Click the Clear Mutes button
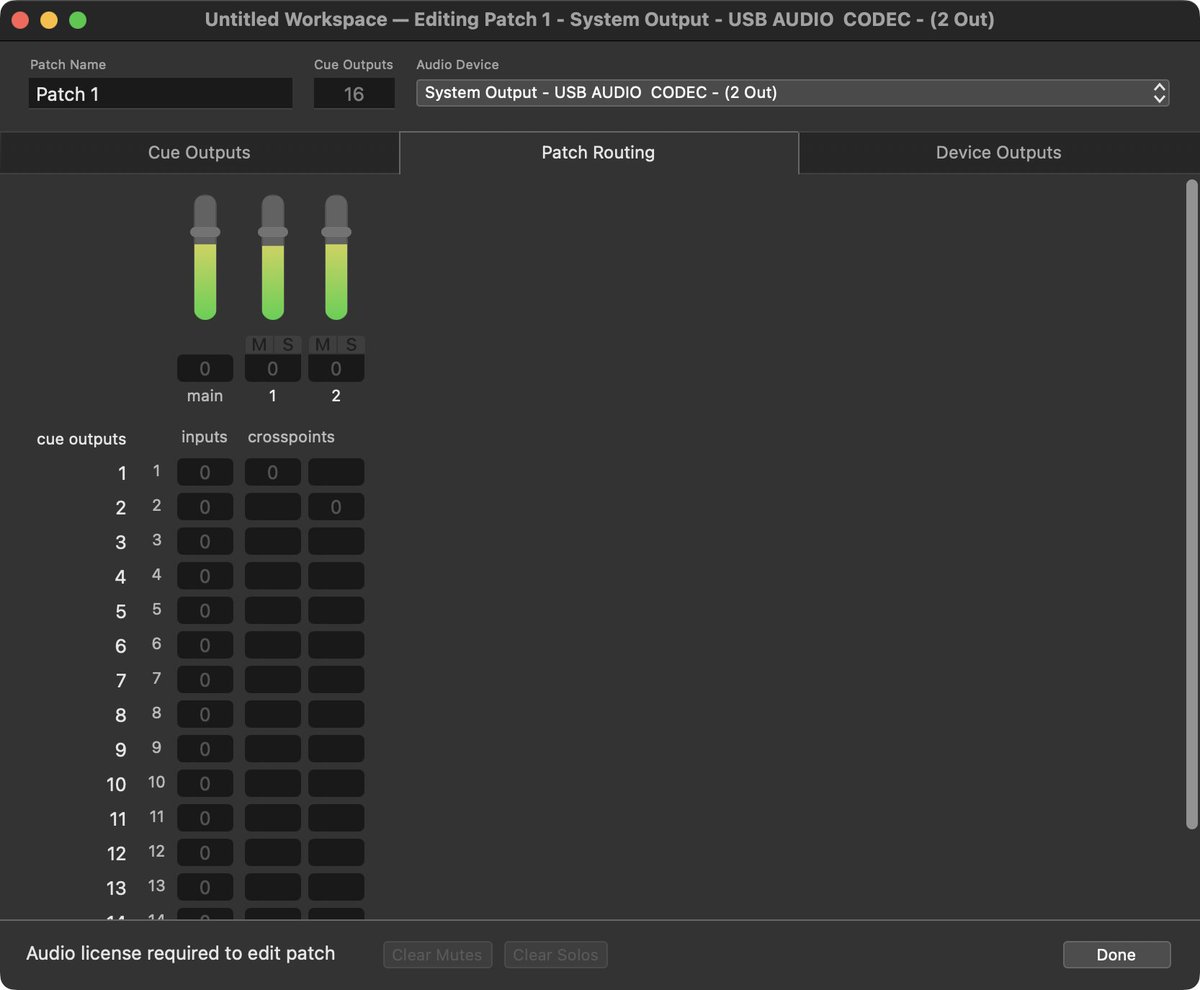The image size is (1200, 990). tap(437, 955)
